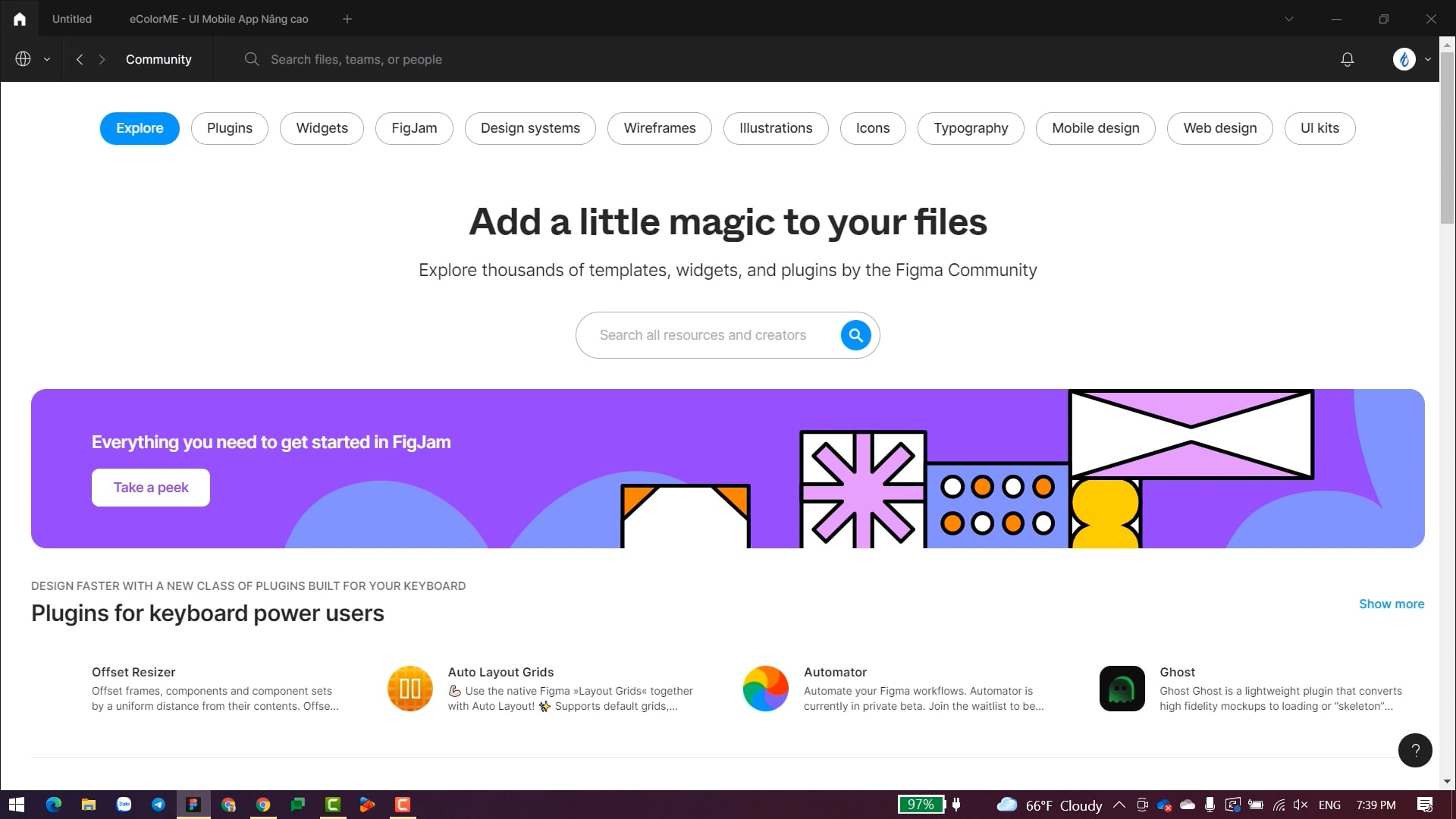Open Google Chat from the taskbar
Screen dimensions: 1456x819
[298, 805]
